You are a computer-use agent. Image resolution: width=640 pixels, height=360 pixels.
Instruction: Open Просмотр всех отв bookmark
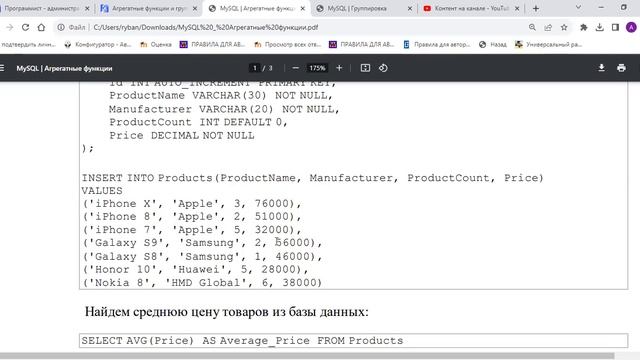pyautogui.click(x=288, y=44)
